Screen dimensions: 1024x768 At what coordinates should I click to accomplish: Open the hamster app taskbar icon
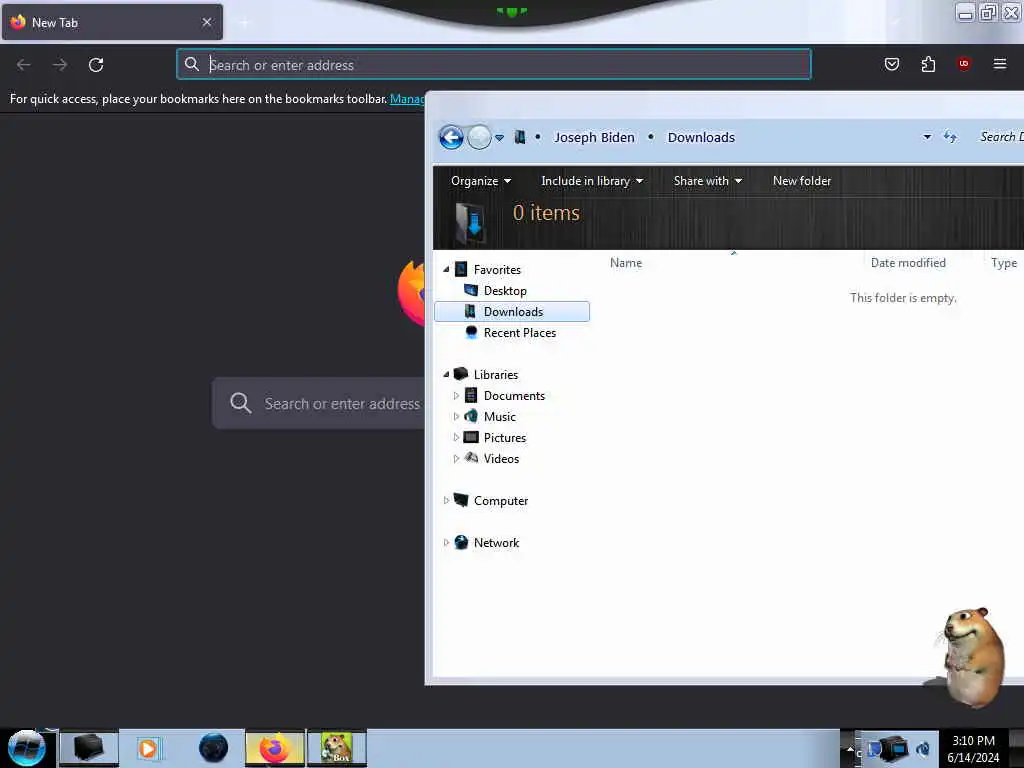point(337,748)
